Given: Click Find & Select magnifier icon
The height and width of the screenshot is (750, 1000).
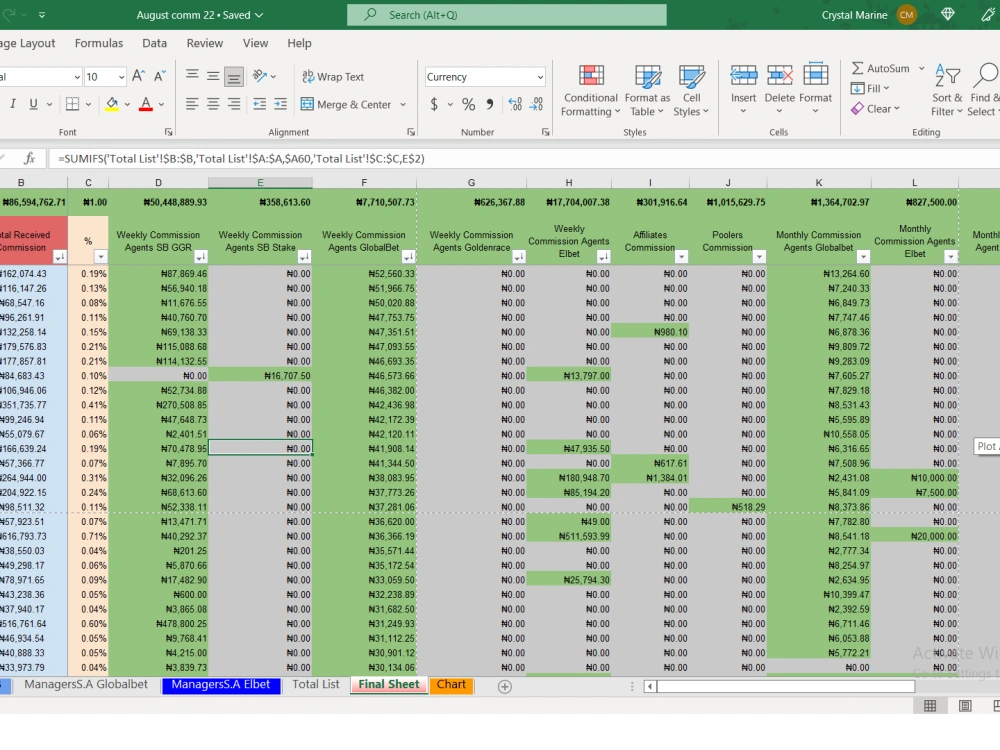Looking at the screenshot, I should point(985,77).
